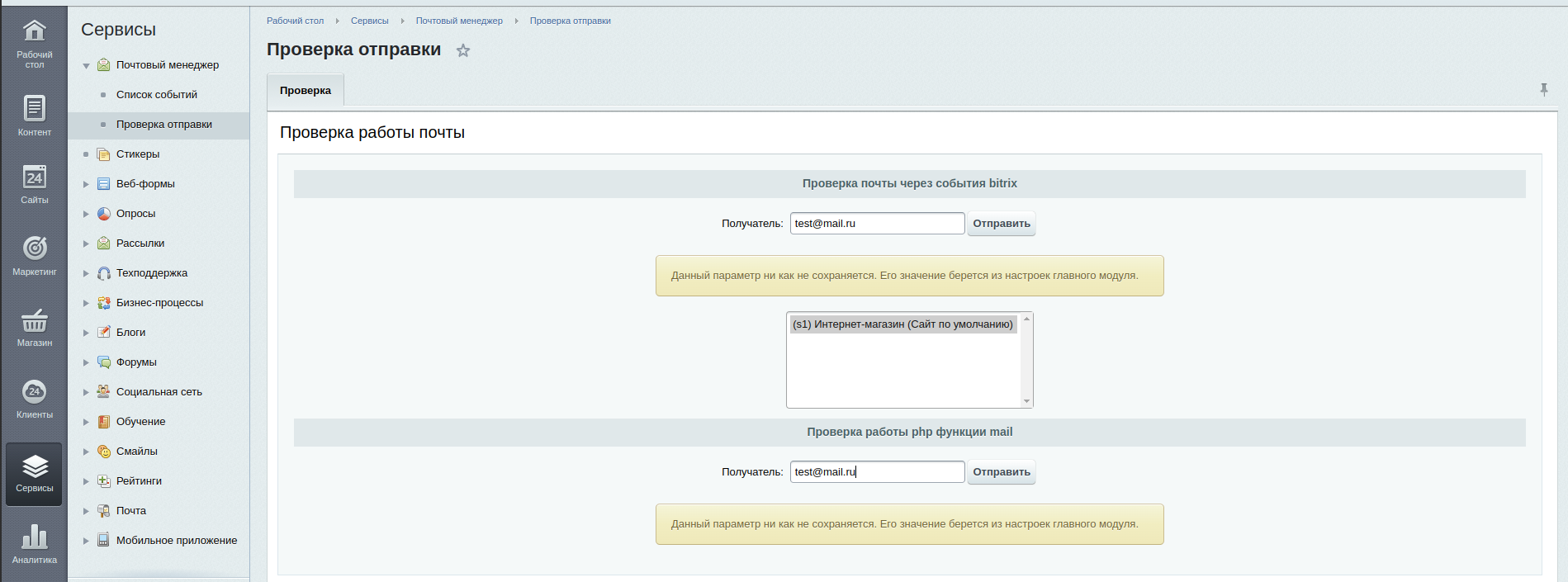1568x582 pixels.
Task: Expand the Социальная сеть tree node
Action: 86,392
